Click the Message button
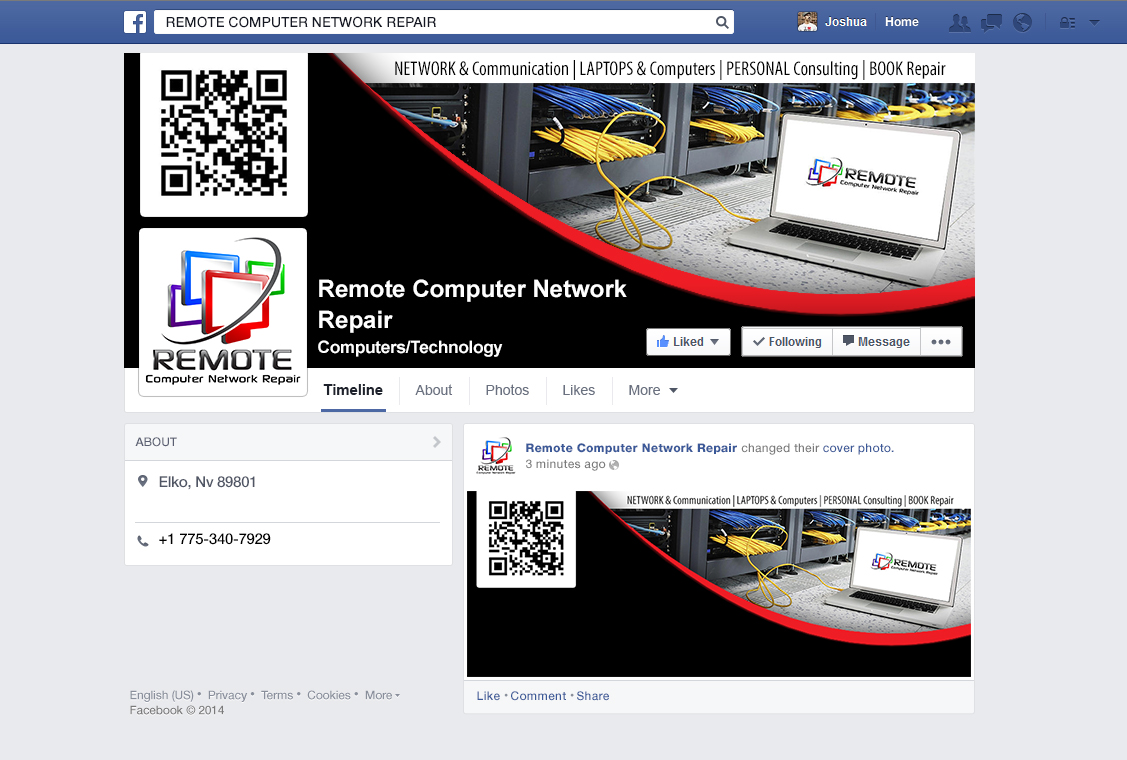Viewport: 1127px width, 760px height. coord(876,342)
